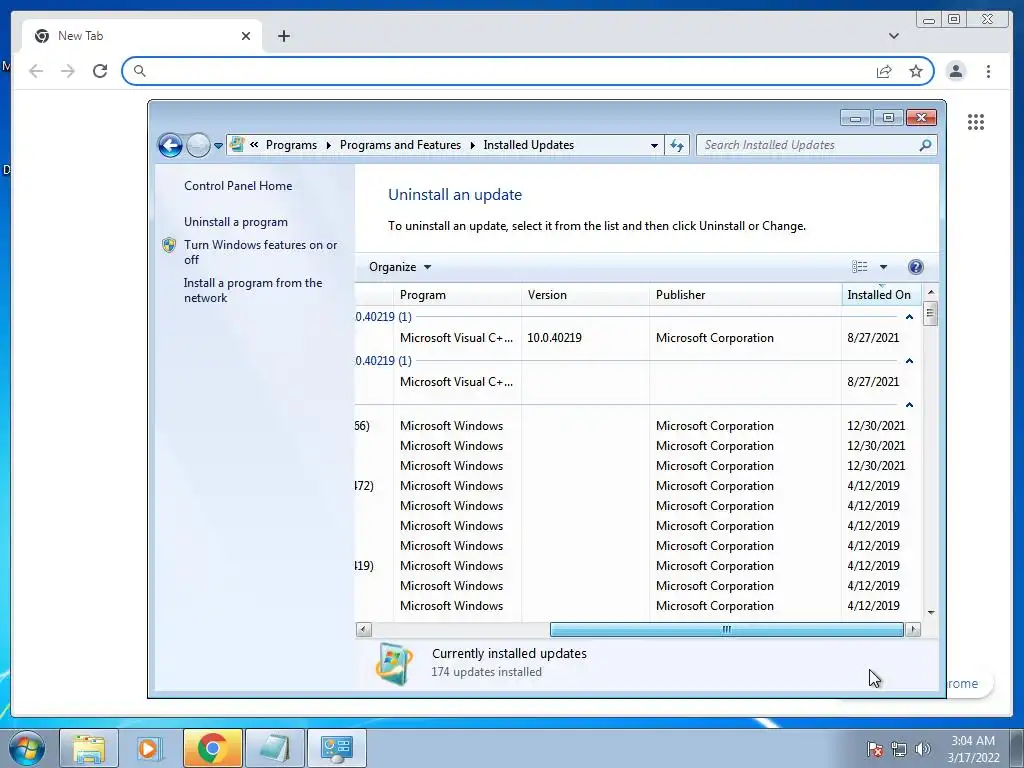Click the change view icon

click(859, 266)
